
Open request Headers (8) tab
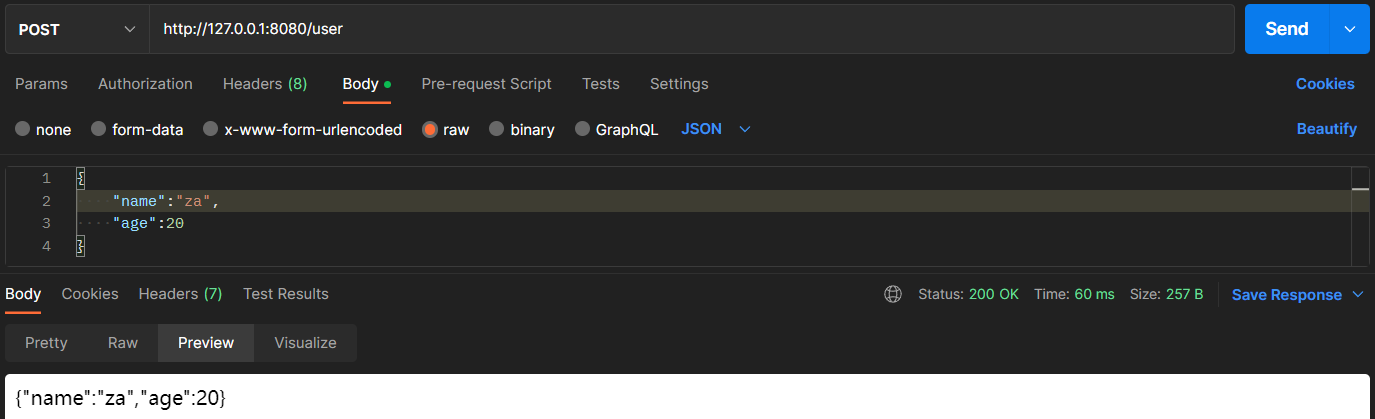(x=265, y=84)
